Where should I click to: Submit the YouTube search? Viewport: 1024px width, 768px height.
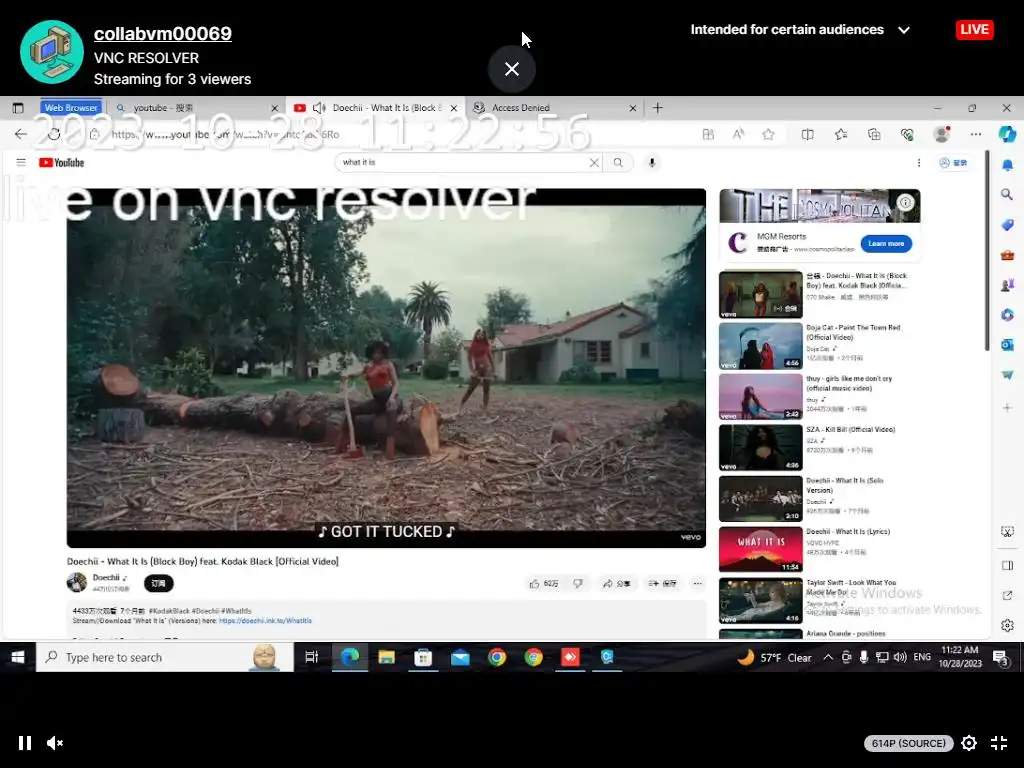[618, 163]
